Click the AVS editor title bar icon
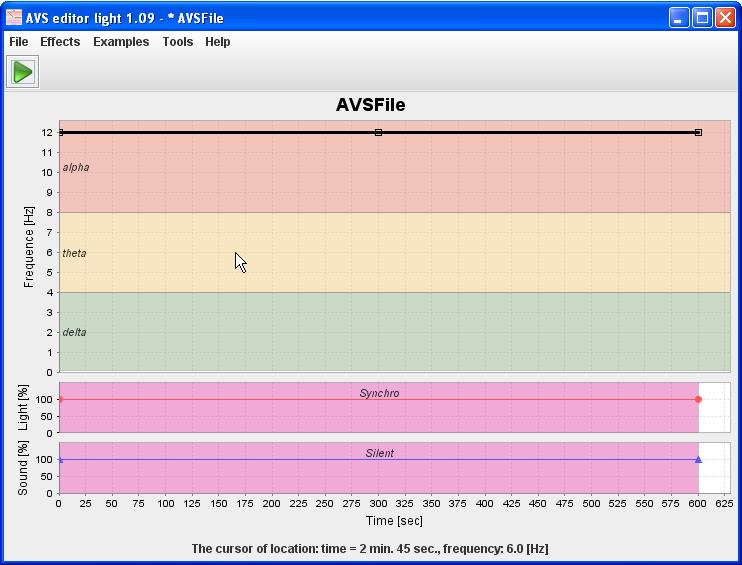 pyautogui.click(x=14, y=18)
